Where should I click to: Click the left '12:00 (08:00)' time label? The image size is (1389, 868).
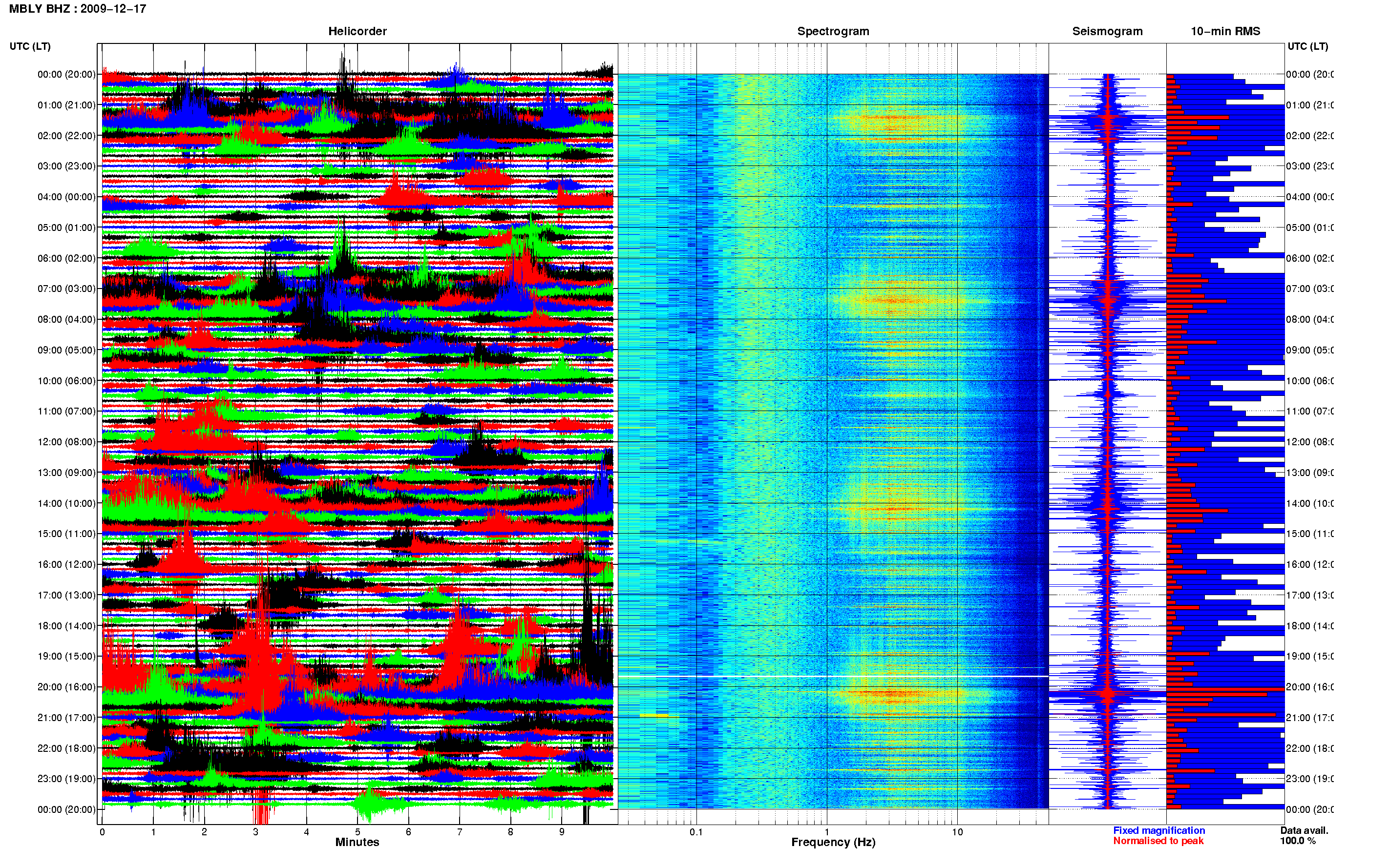point(66,441)
